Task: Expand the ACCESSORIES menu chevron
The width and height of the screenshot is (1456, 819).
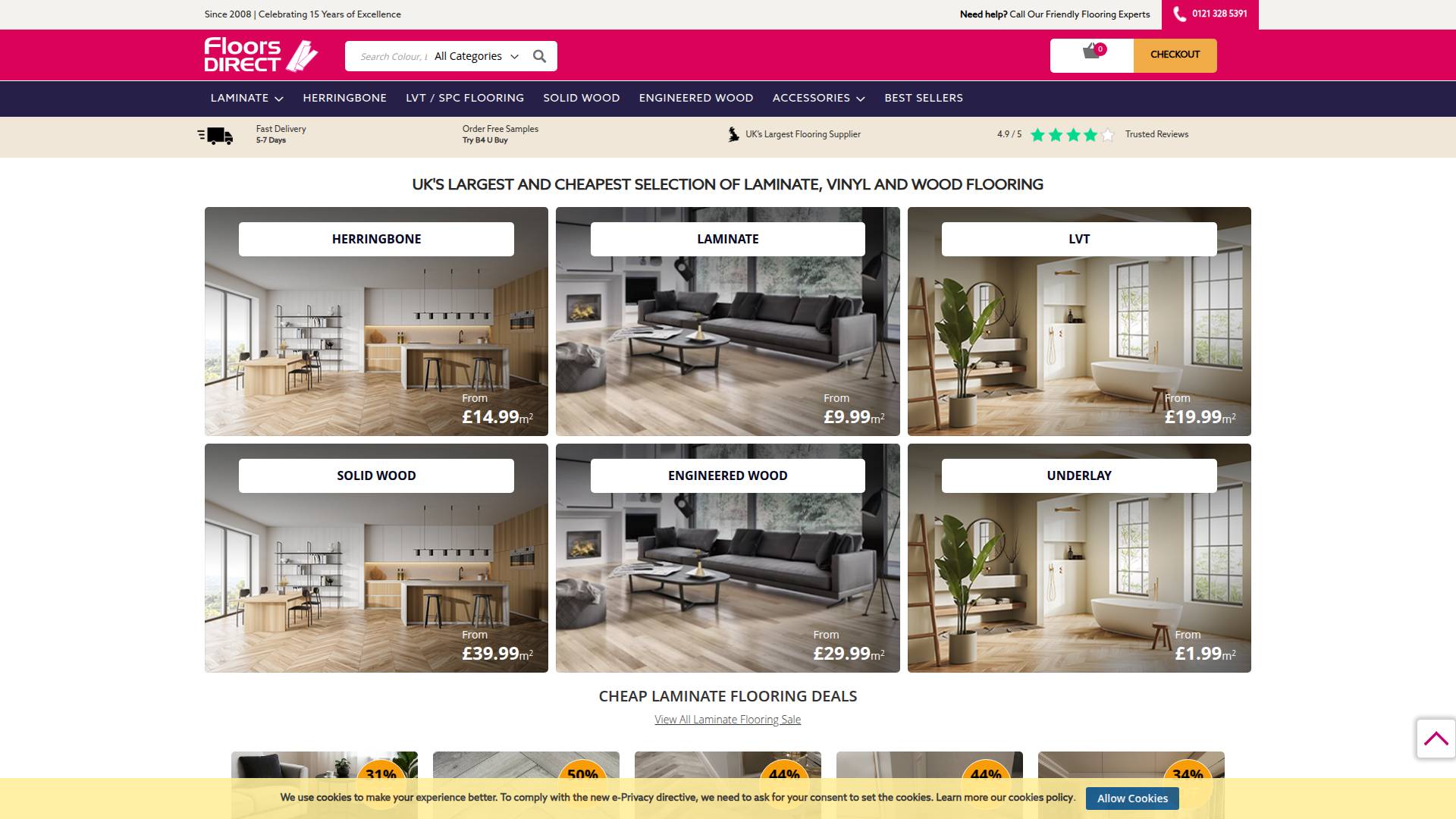Action: pos(861,98)
